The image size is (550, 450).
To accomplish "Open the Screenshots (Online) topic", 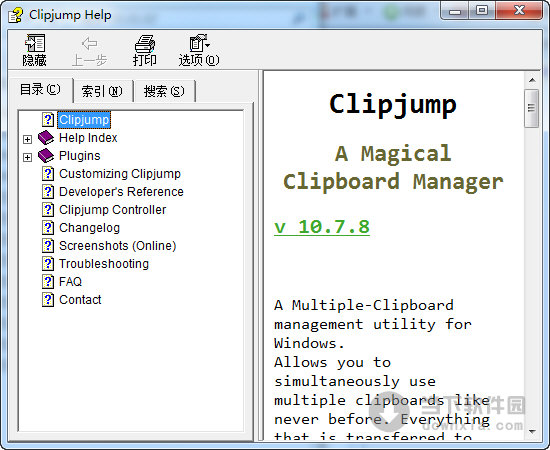I will [x=118, y=246].
